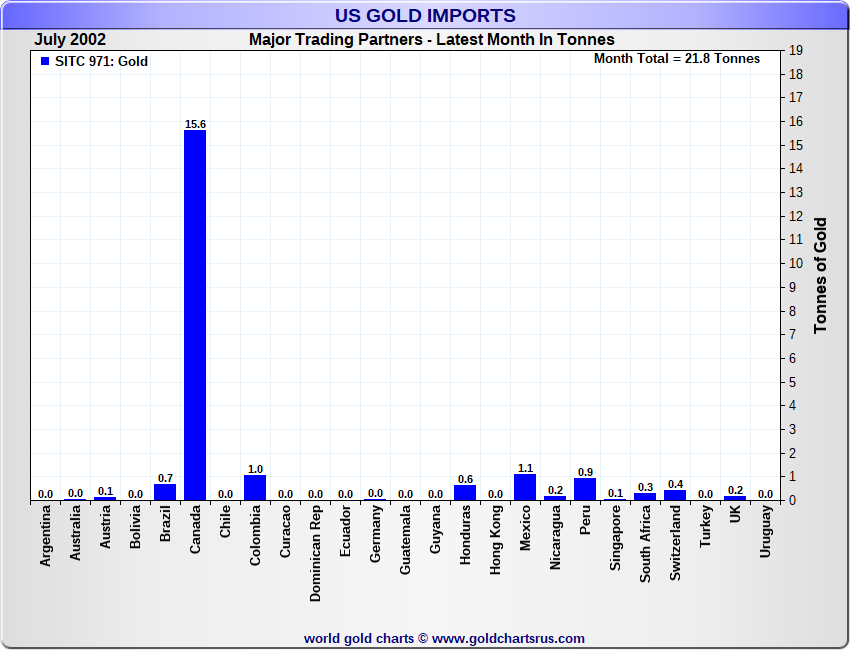850x650 pixels.
Task: Click the chart subtitle 'Major Trading Partners'
Action: 336,40
